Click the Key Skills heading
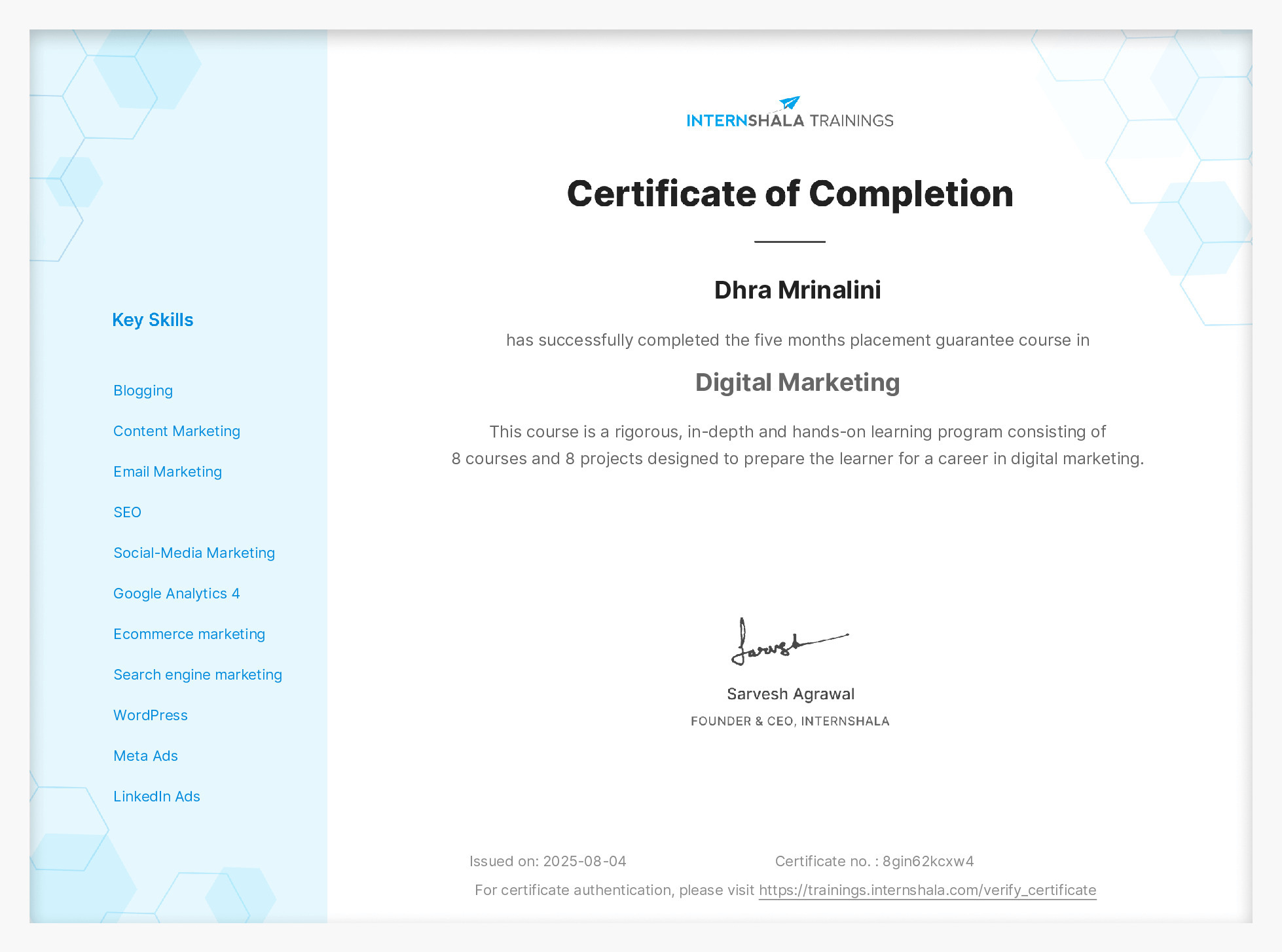Image resolution: width=1282 pixels, height=952 pixels. click(153, 320)
